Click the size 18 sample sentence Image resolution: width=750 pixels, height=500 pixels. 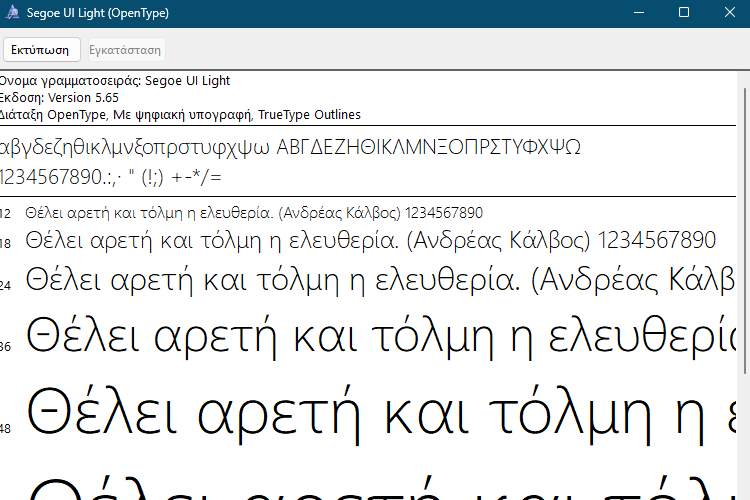pyautogui.click(x=371, y=240)
